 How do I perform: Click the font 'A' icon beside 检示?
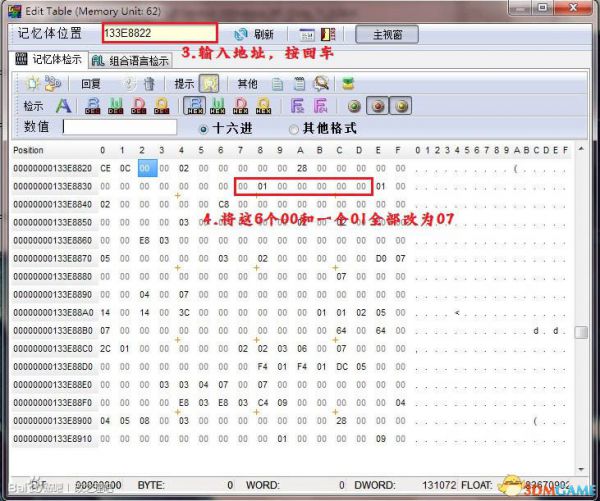pyautogui.click(x=62, y=105)
